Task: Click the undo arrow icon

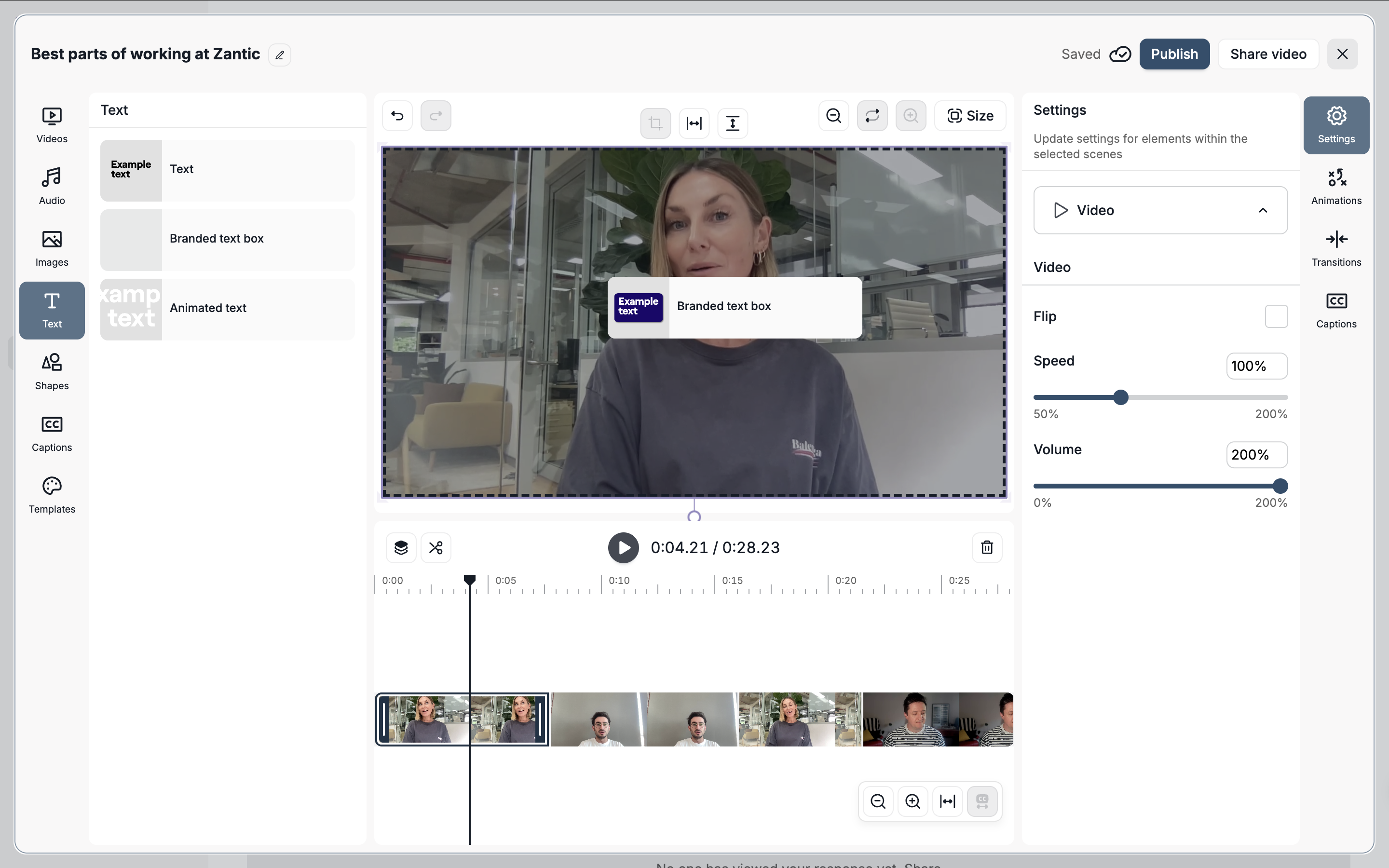Action: [397, 115]
